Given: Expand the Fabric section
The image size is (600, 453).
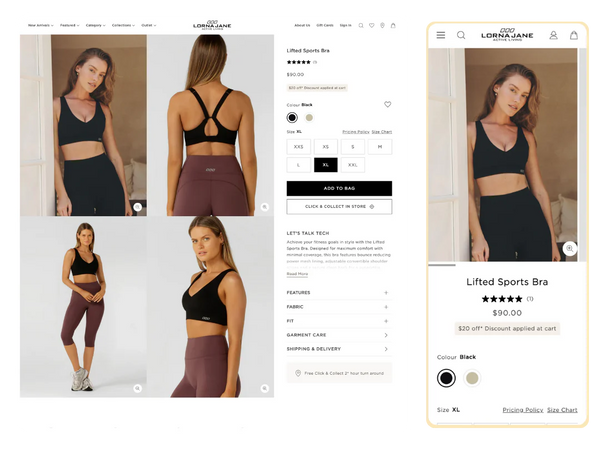Looking at the screenshot, I should (339, 307).
